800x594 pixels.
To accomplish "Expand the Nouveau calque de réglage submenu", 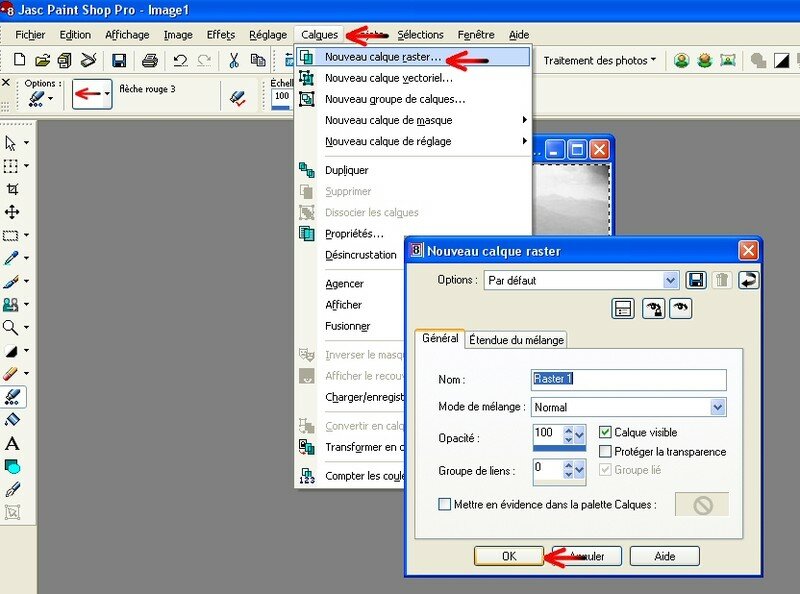I will coord(414,141).
